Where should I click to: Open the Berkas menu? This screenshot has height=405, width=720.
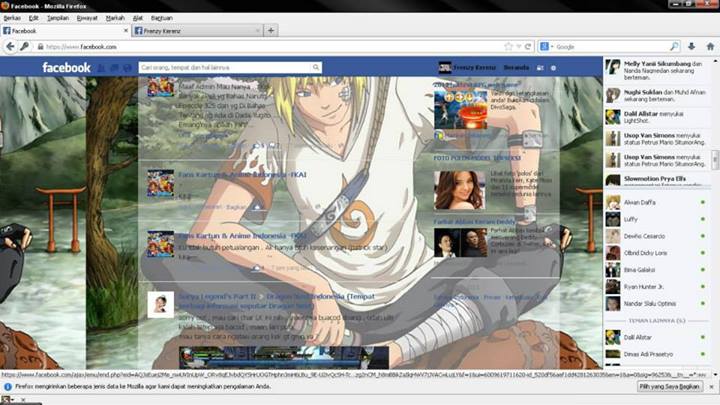pos(12,18)
